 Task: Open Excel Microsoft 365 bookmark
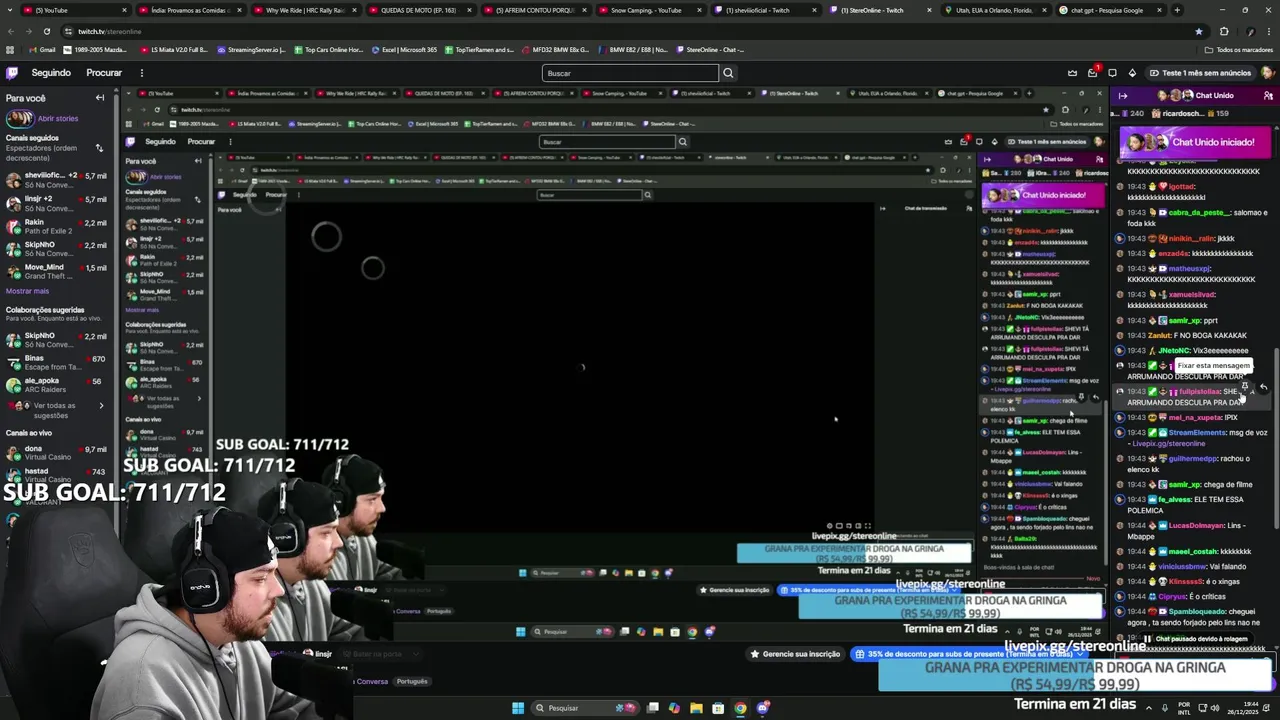[402, 49]
